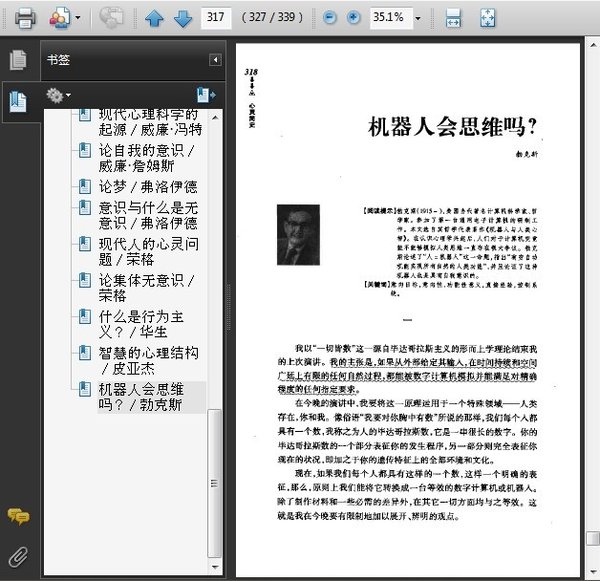Open the comments panel icon

coord(18,516)
